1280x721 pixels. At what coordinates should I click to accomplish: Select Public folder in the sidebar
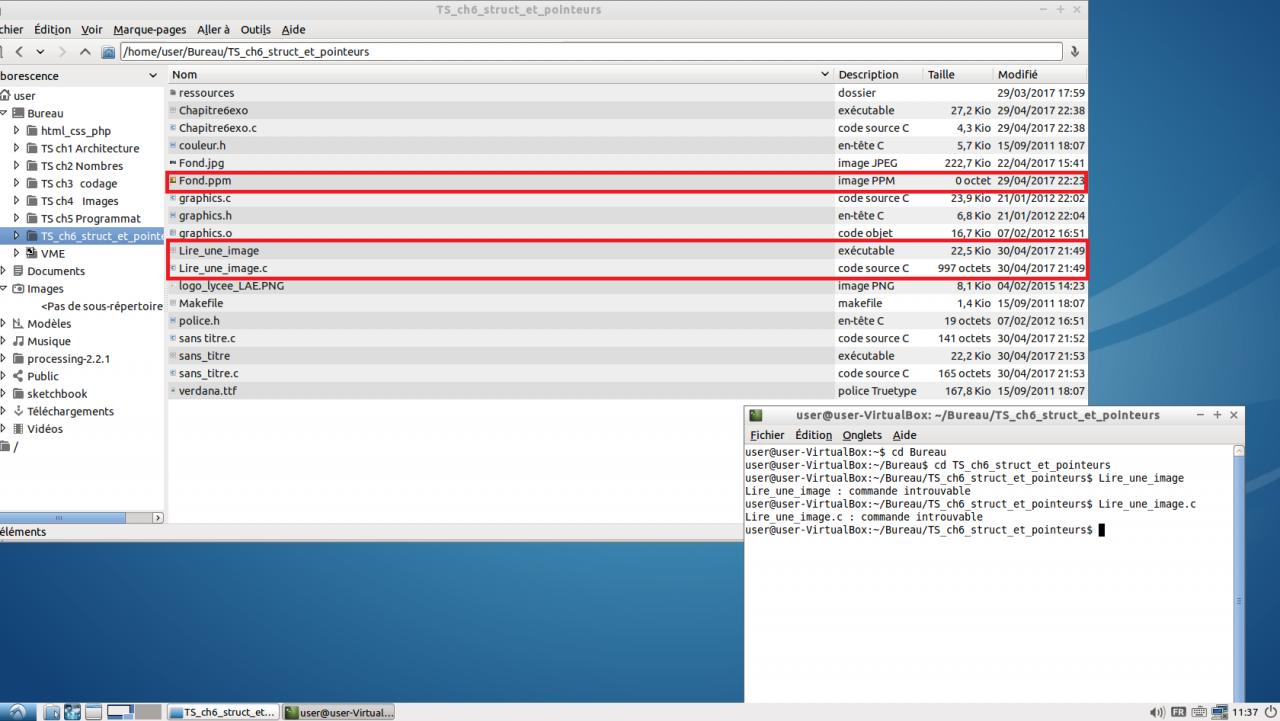point(42,376)
